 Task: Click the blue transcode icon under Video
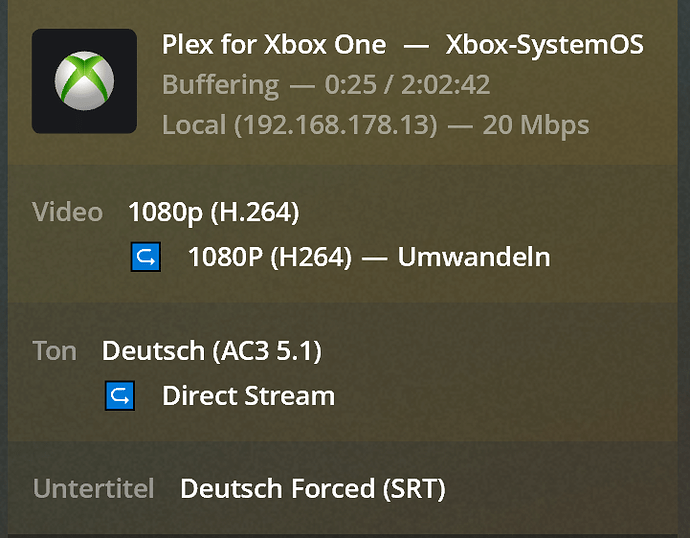(145, 258)
